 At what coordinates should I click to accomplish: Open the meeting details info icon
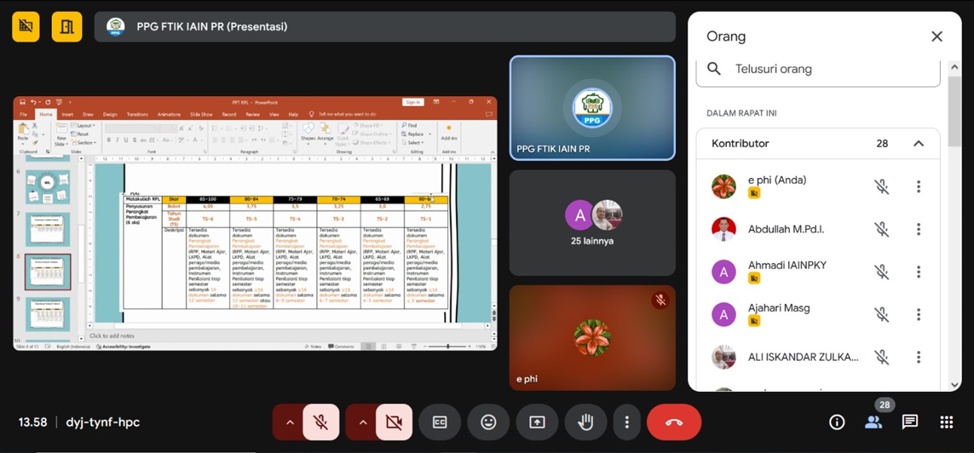click(837, 422)
